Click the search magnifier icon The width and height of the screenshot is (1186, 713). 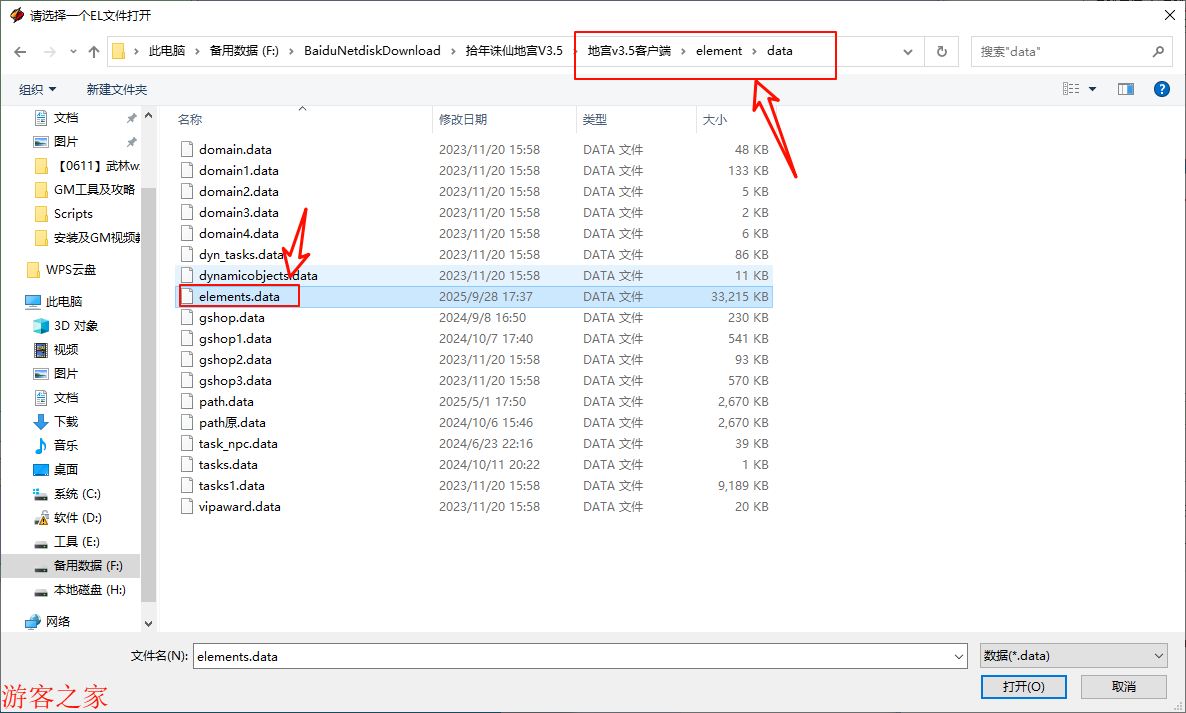point(1158,51)
